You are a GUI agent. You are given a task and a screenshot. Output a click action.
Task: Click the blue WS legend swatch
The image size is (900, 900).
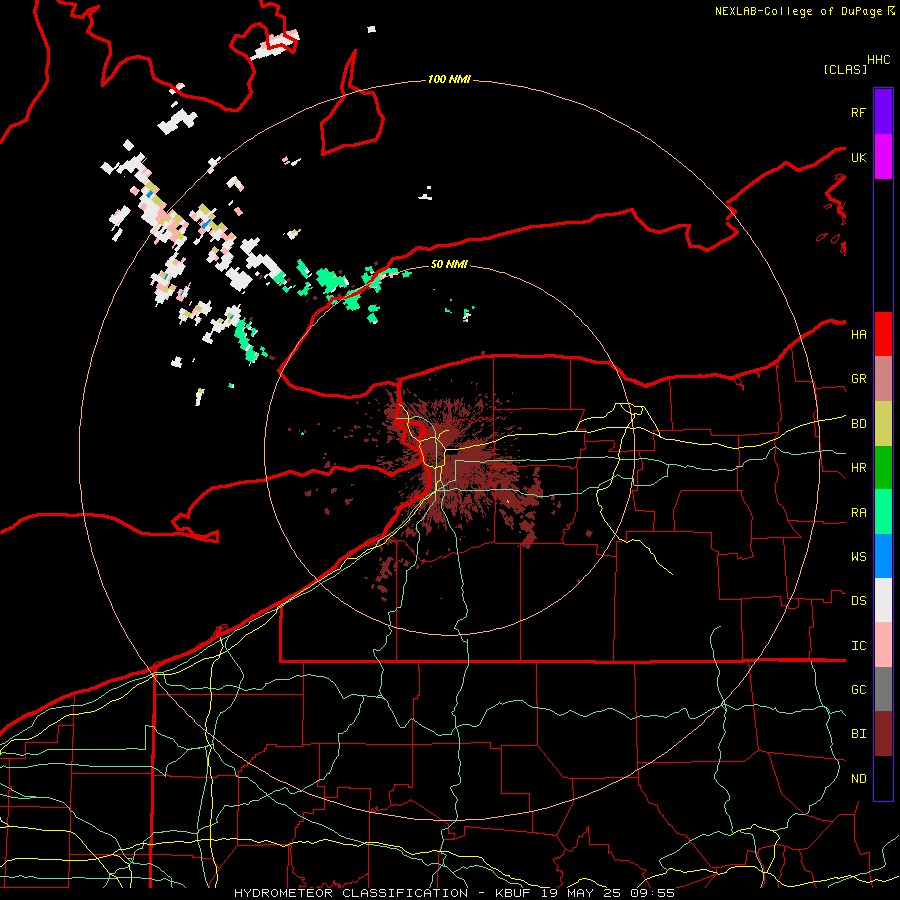click(x=883, y=556)
